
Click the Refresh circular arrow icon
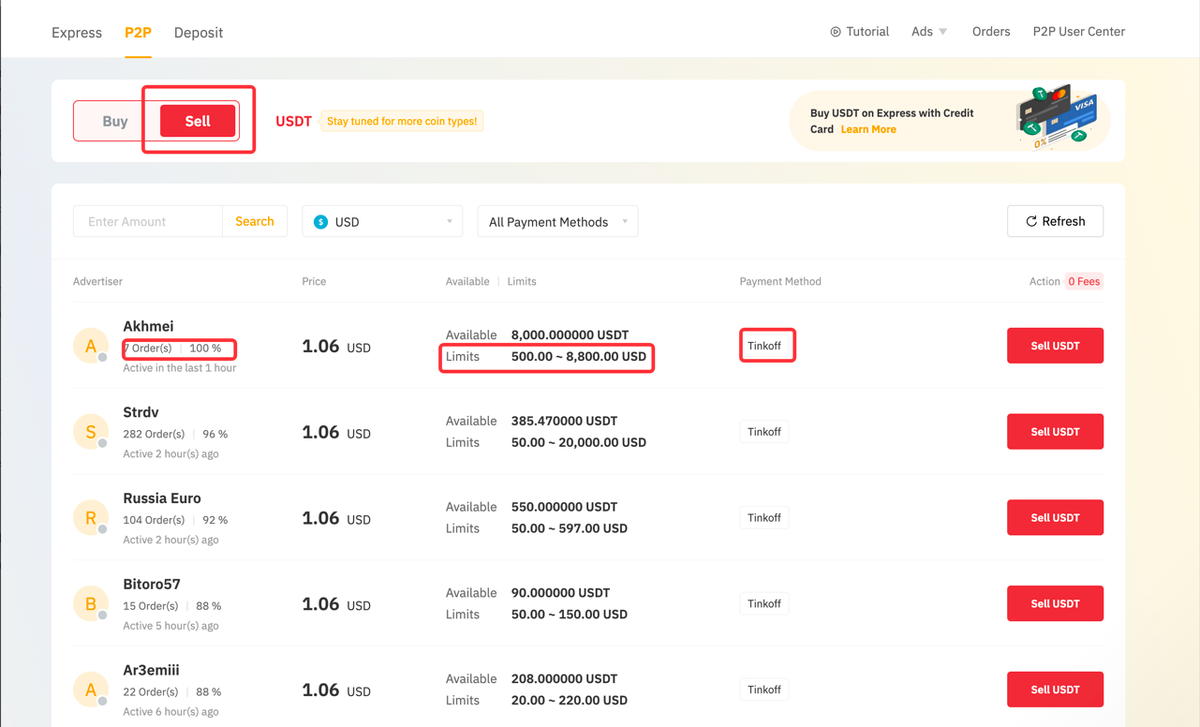[1031, 222]
